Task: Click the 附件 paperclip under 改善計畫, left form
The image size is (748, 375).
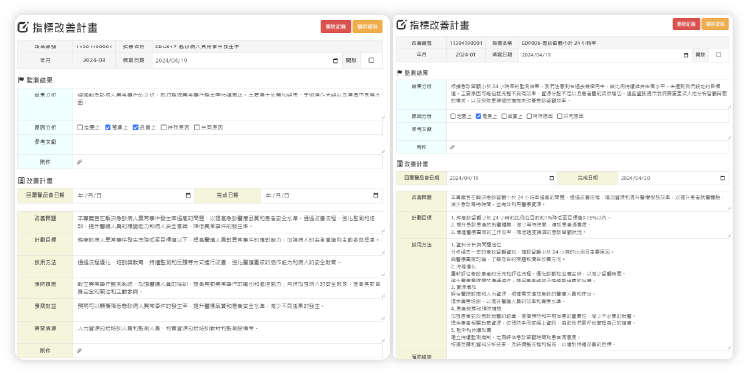Action: (80, 351)
